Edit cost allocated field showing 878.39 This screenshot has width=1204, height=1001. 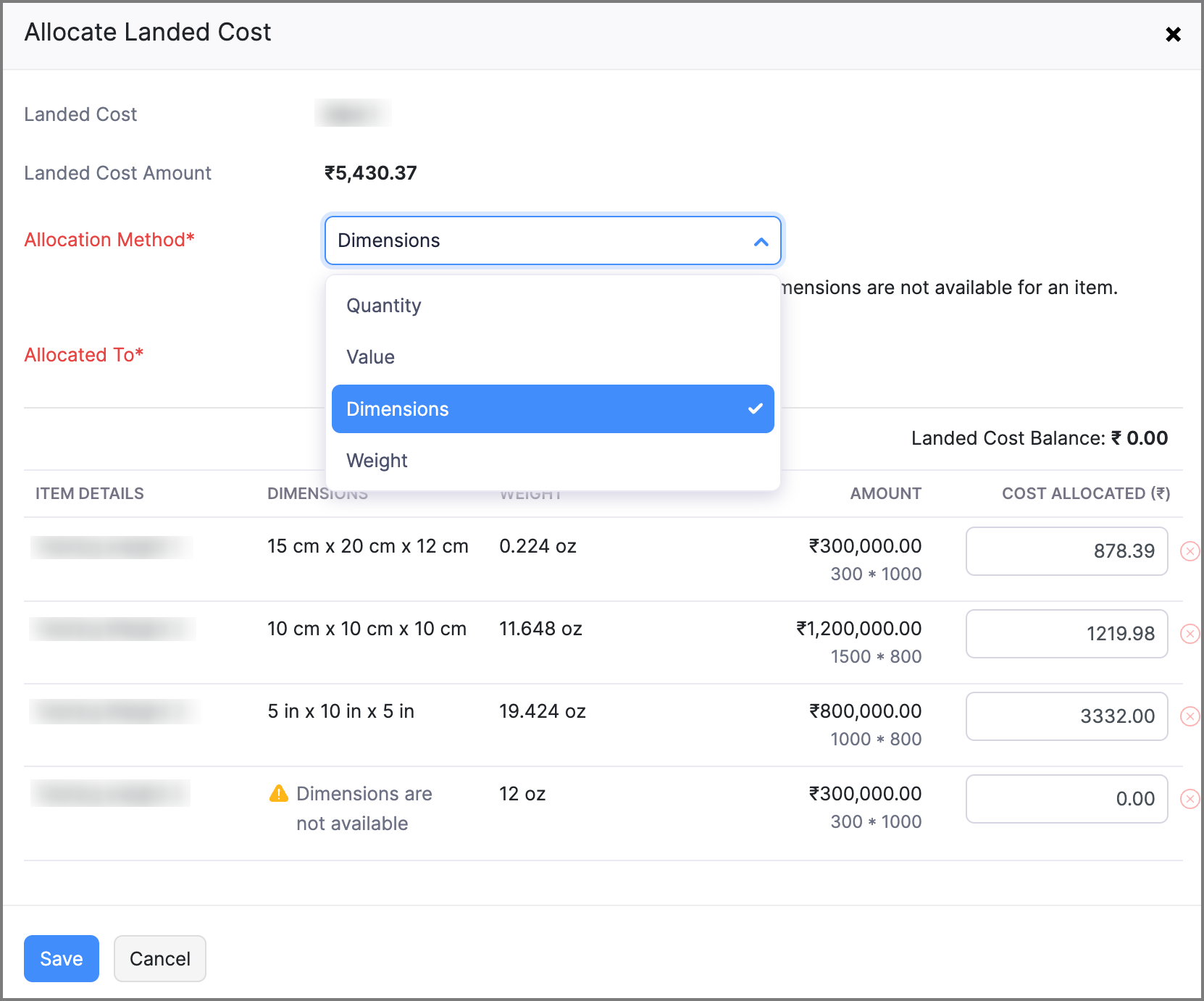pos(1066,551)
